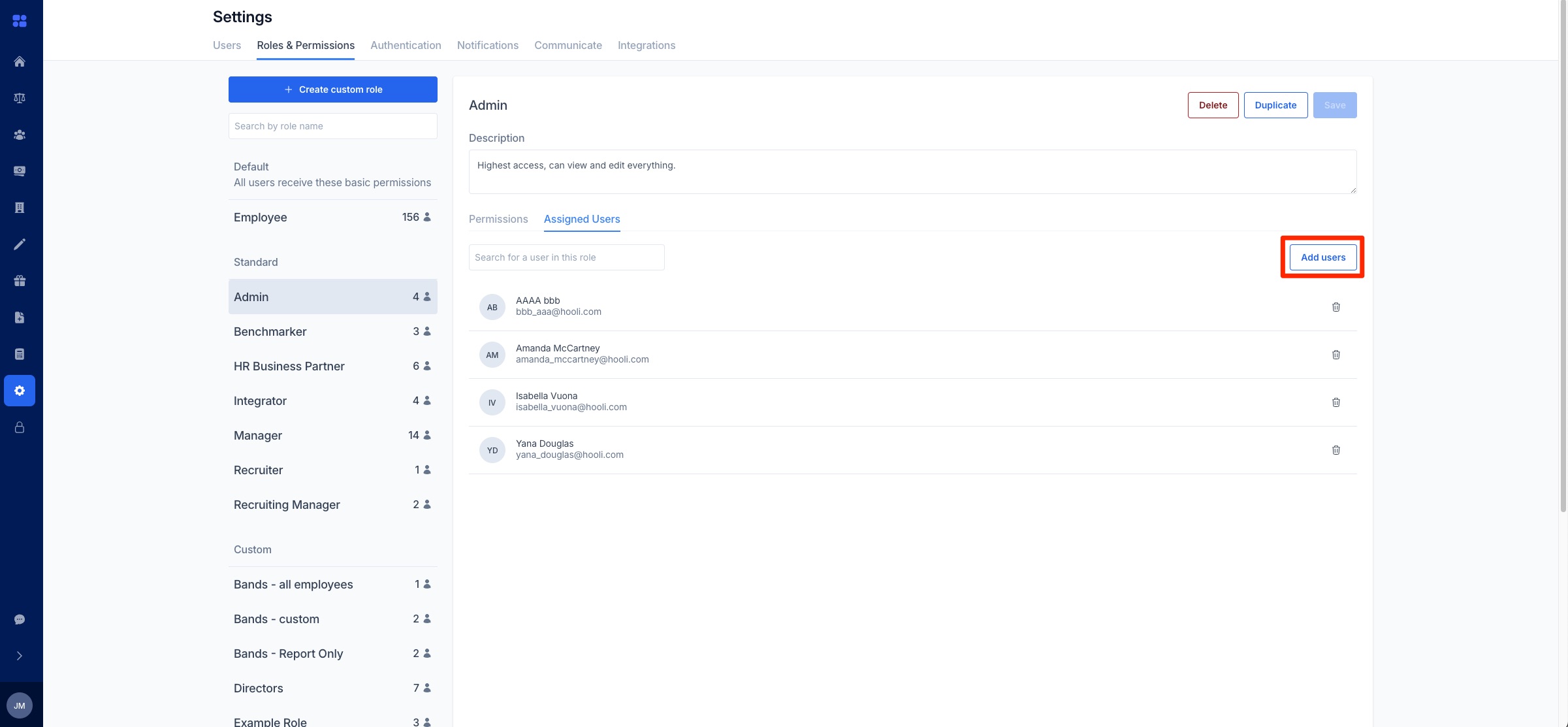Open the gift benefits icon in sidebar
This screenshot has width=1568, height=727.
point(20,280)
